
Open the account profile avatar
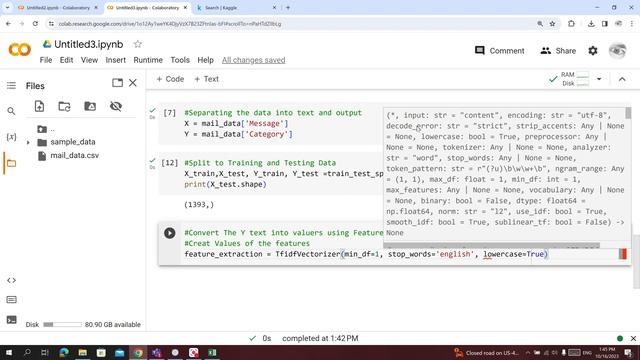(x=618, y=51)
